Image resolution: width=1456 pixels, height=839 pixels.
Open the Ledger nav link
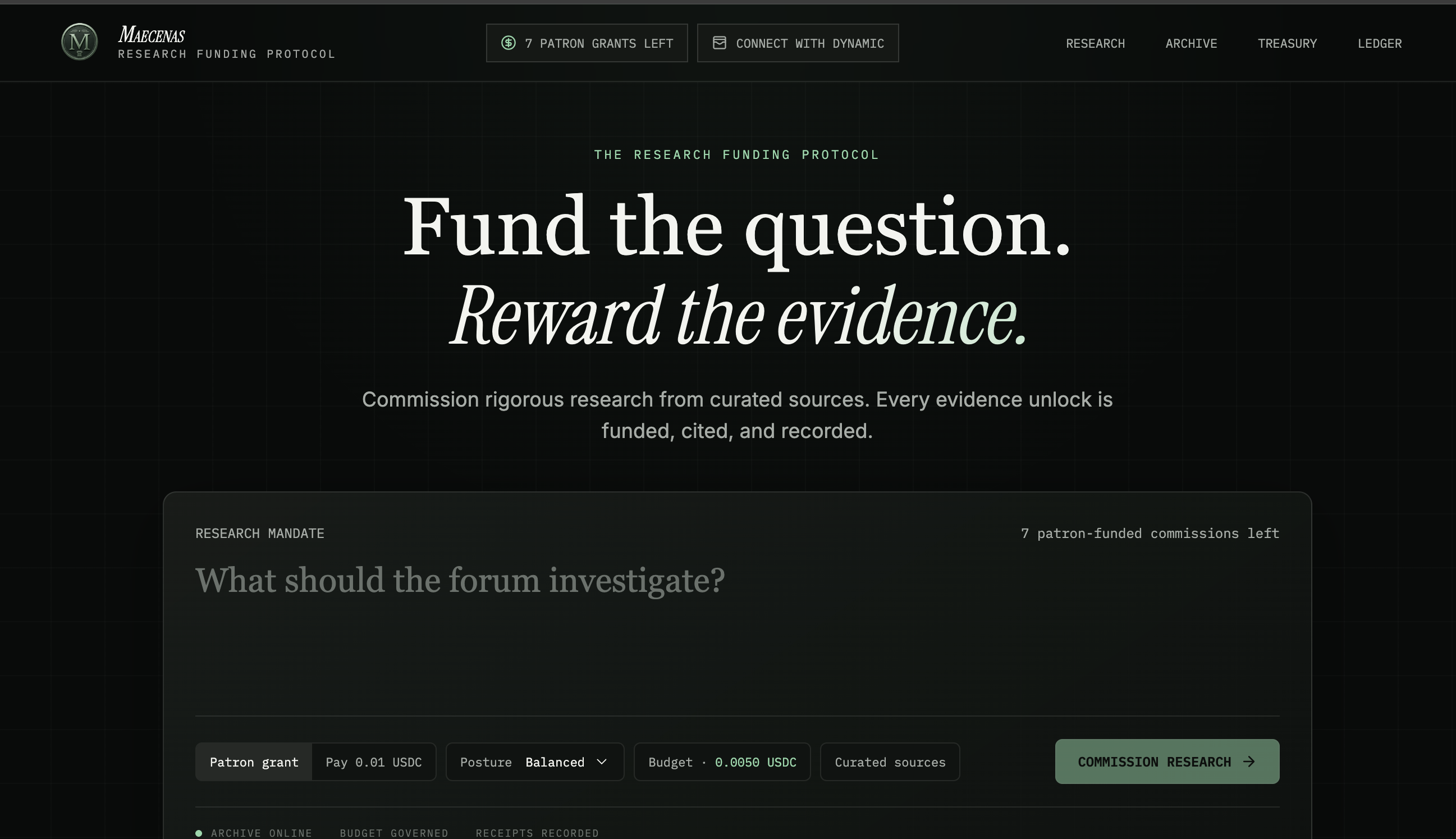[1380, 44]
